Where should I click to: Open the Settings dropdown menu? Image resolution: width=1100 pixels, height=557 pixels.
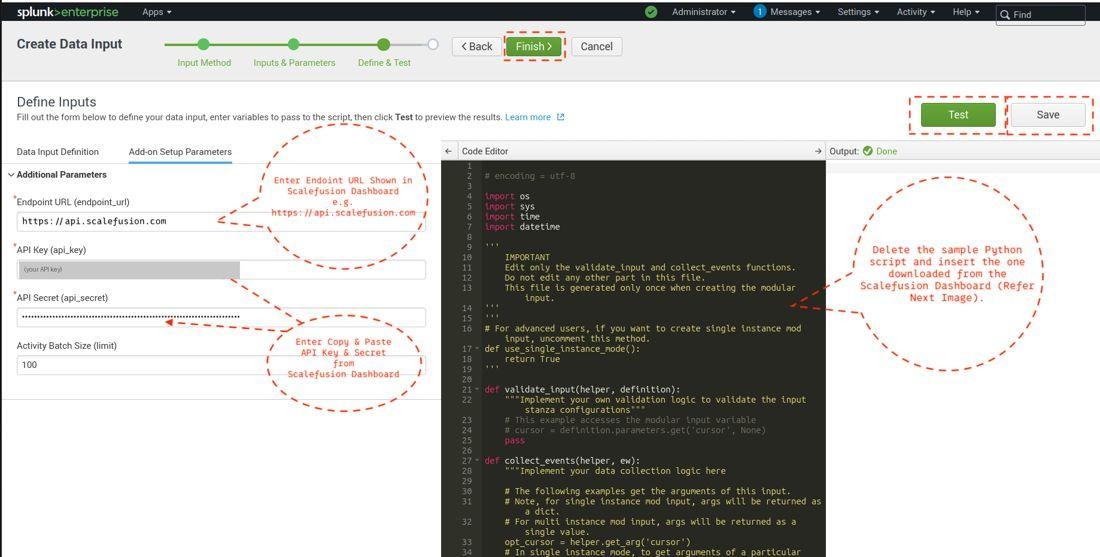pos(858,12)
